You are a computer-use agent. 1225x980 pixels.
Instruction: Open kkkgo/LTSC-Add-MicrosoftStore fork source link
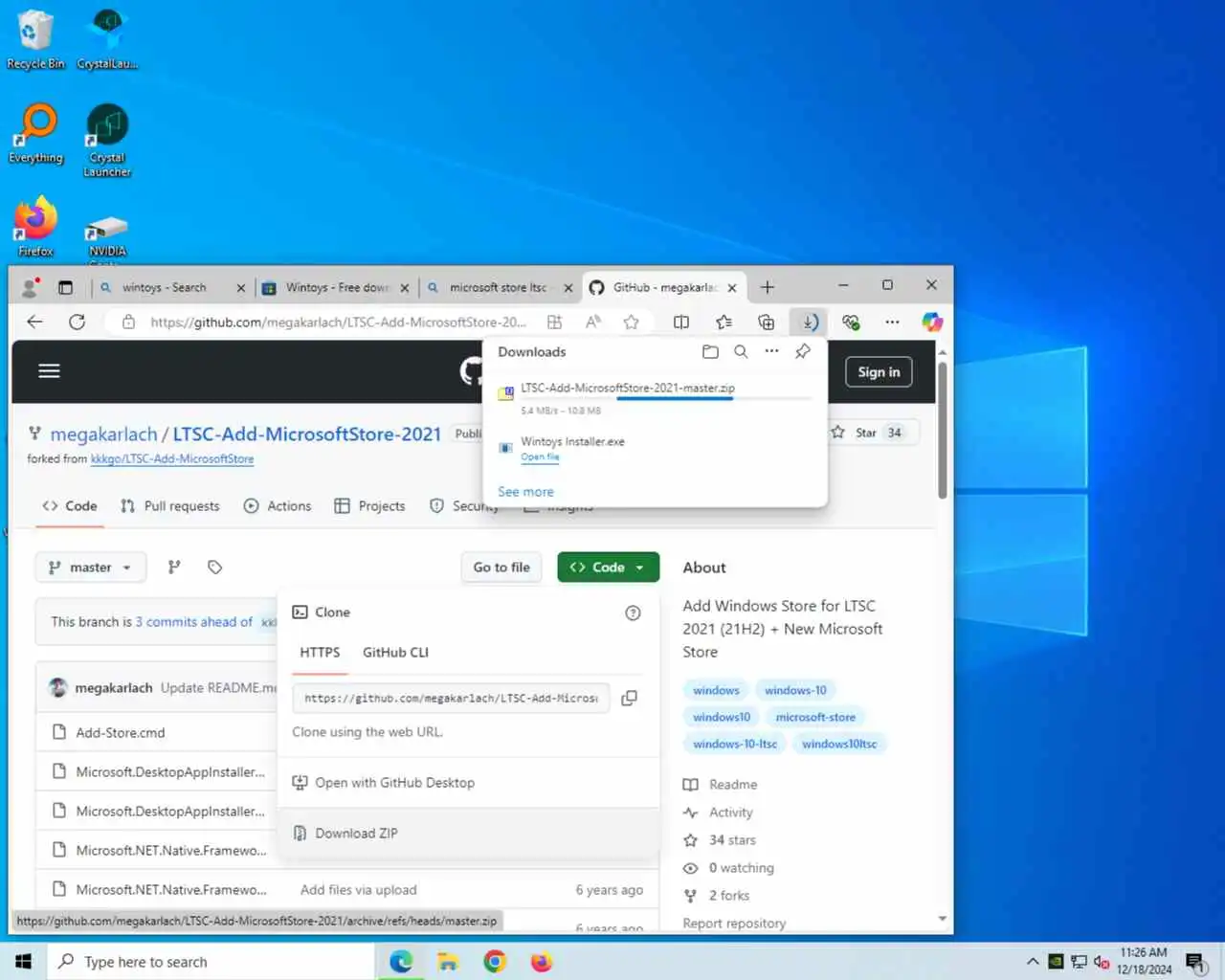point(172,459)
